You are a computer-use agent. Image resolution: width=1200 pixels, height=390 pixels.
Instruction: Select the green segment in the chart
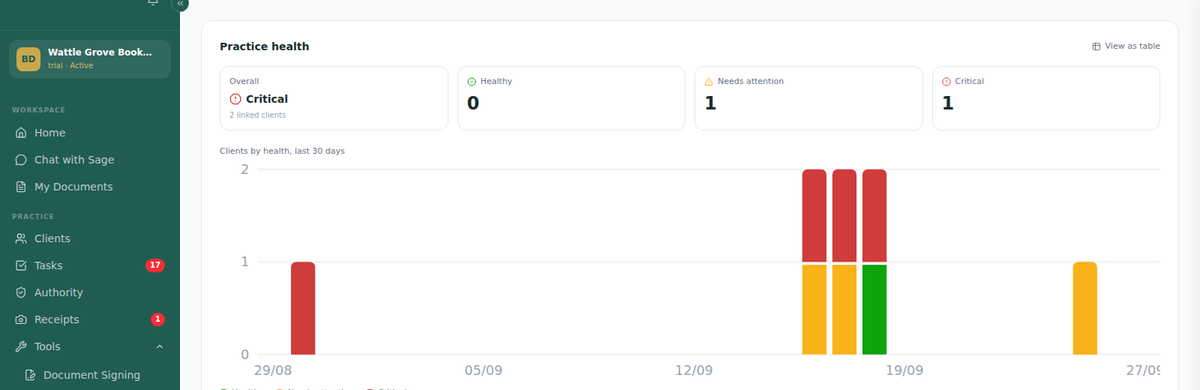pyautogui.click(x=875, y=309)
